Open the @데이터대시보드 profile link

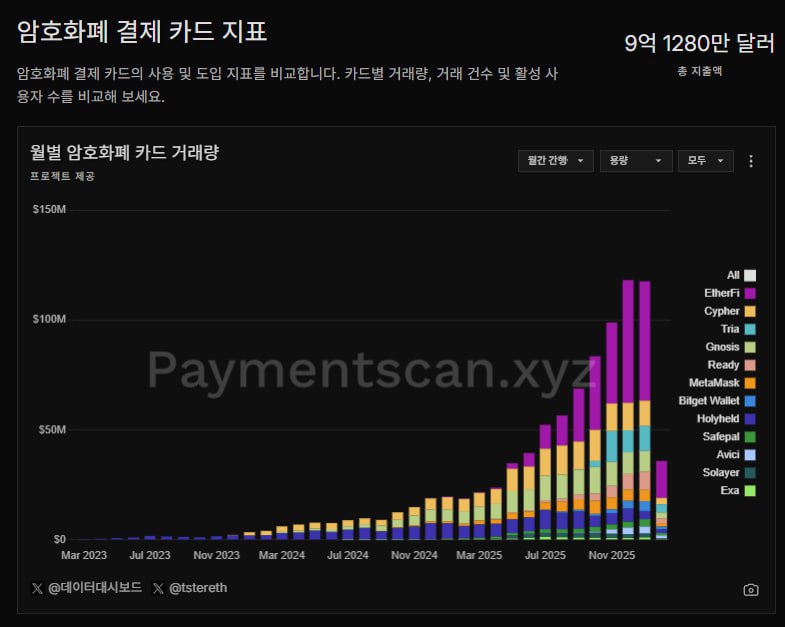[x=94, y=588]
